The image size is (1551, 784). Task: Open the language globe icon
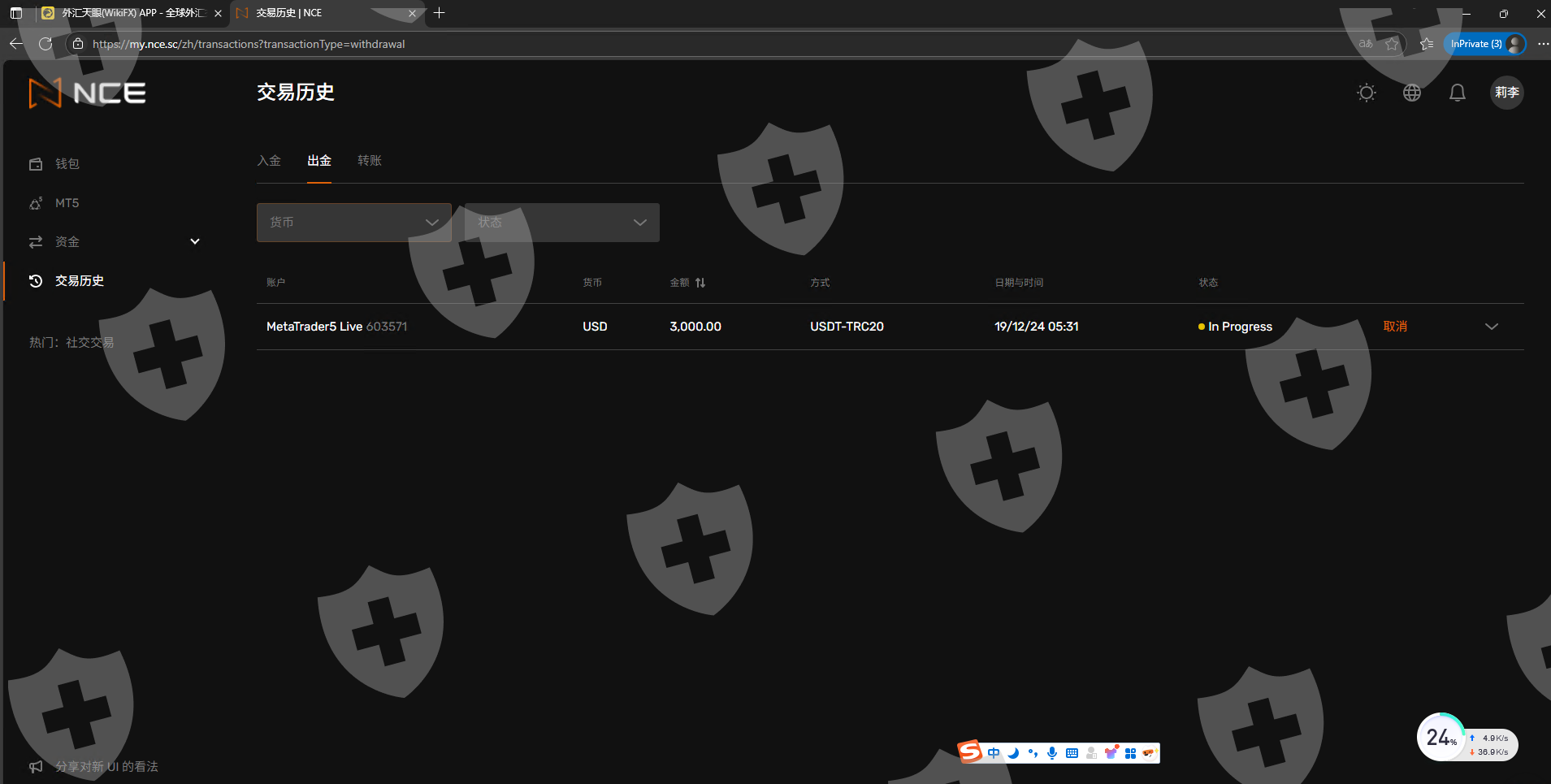(x=1412, y=93)
